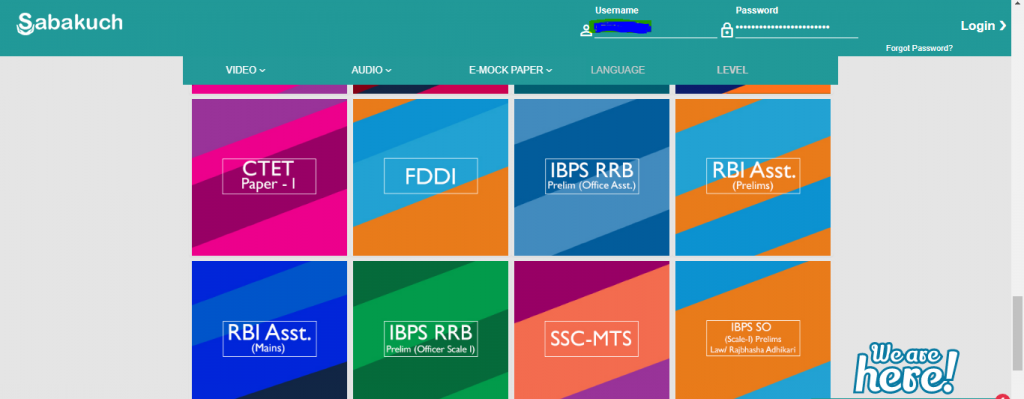This screenshot has height=399, width=1024.
Task: Click the Password input field
Action: pos(797,29)
